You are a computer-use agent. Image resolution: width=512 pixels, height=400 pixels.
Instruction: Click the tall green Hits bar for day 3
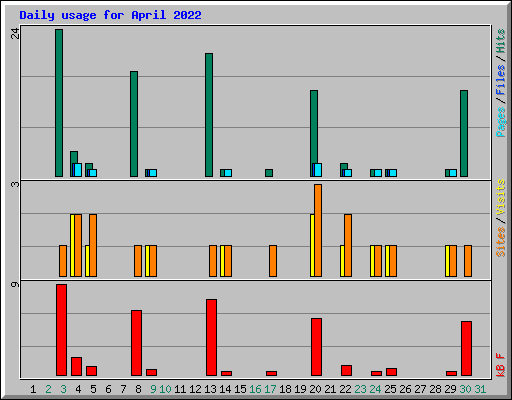59,103
